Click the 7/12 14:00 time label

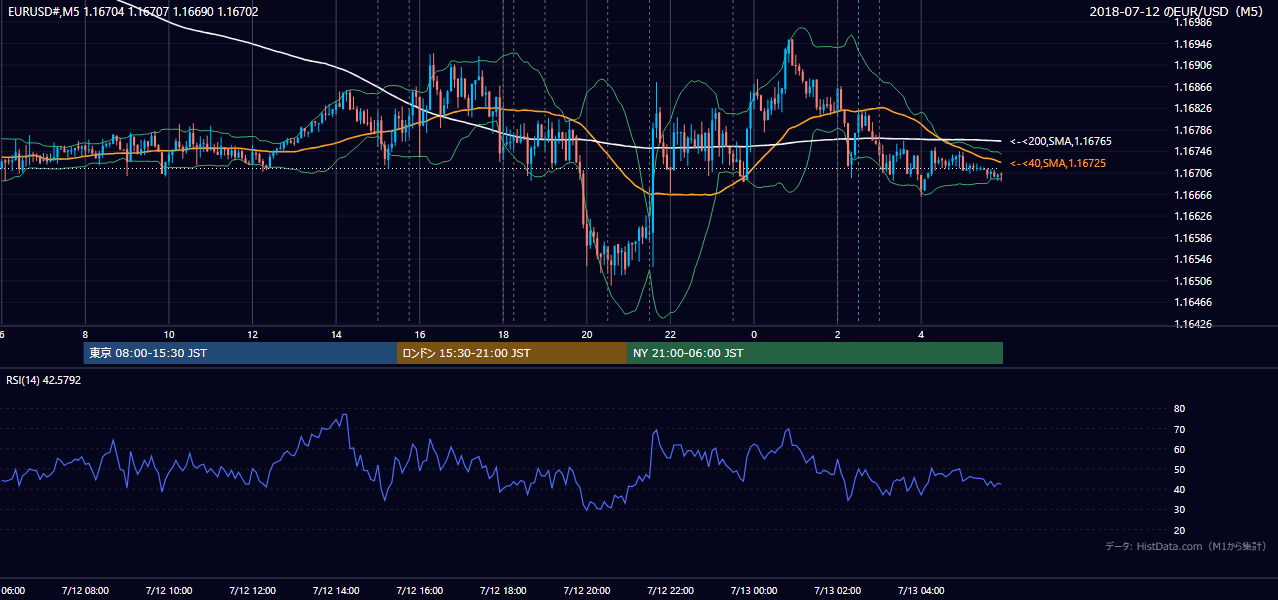(336, 590)
